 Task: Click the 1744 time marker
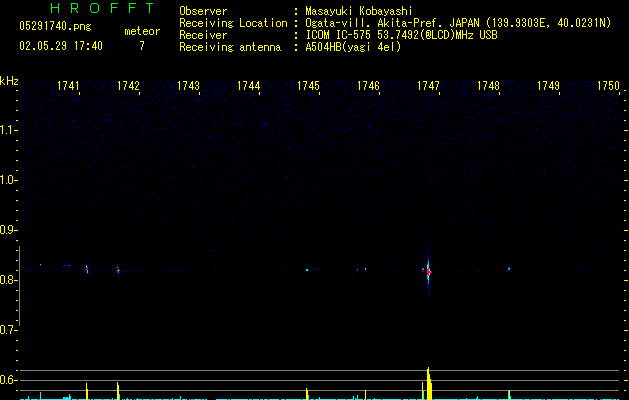click(x=248, y=86)
